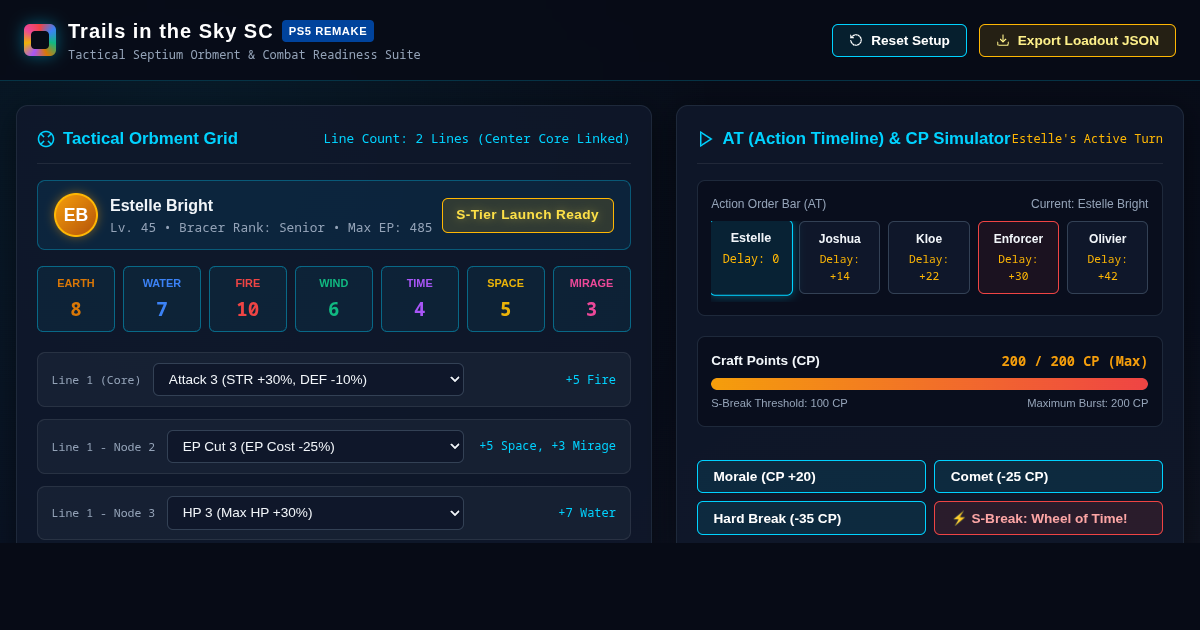The height and width of the screenshot is (630, 1200).
Task: Click the orbment wheel icon beside Tactical Orbment Grid
Action: [46, 139]
